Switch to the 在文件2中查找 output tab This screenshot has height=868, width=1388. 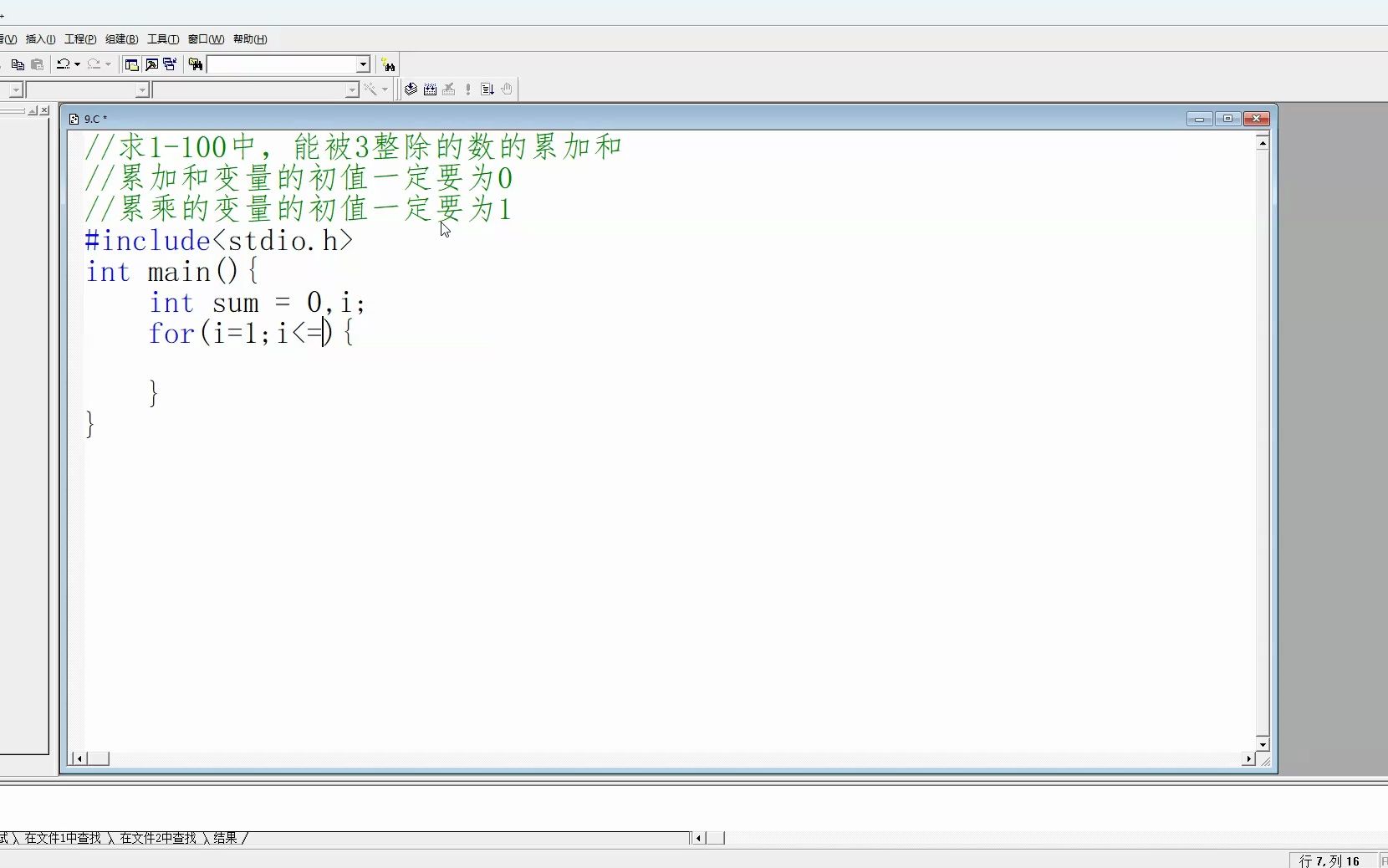158,838
